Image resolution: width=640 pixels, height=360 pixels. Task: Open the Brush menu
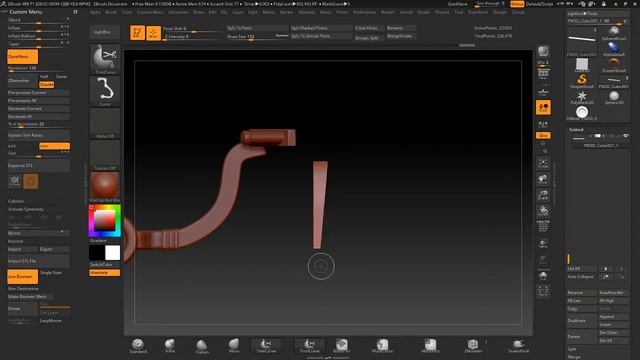point(111,12)
